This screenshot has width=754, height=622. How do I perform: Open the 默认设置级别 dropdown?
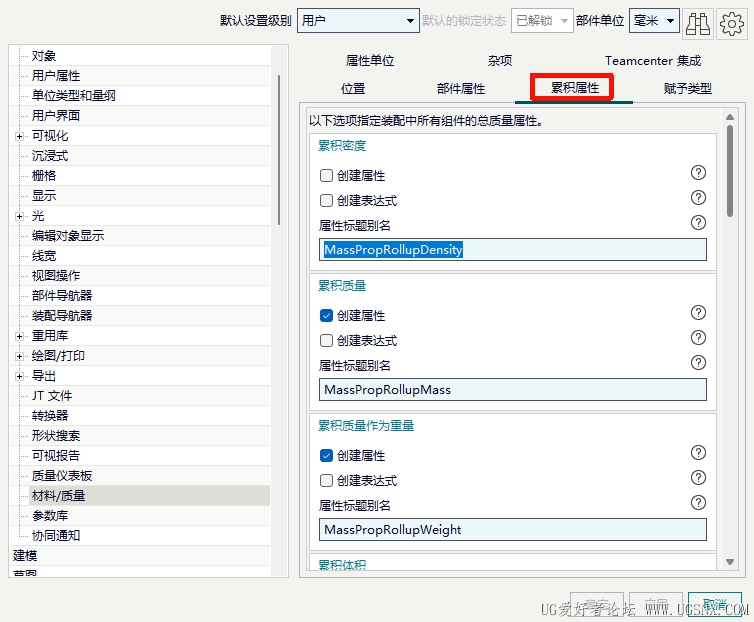tap(358, 21)
